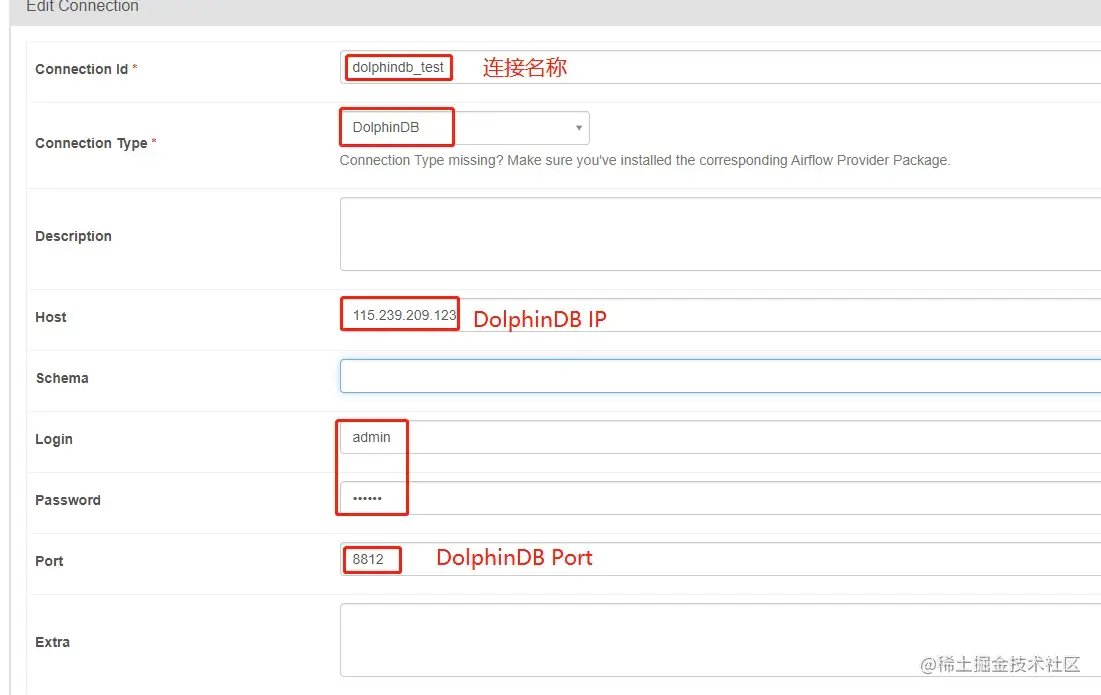
Task: Click the 'Connection Type missing?' help text
Action: [x=645, y=161]
